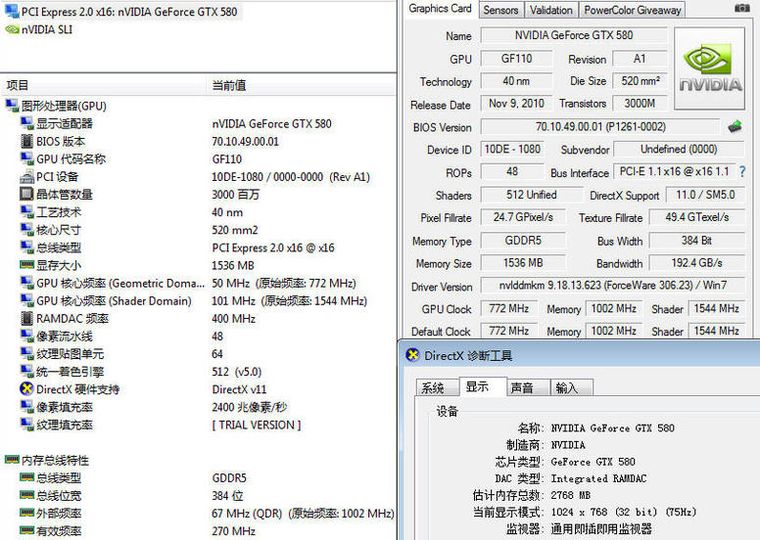
Task: Click the 图形处理器(GPU) group icon
Action: coord(12,105)
